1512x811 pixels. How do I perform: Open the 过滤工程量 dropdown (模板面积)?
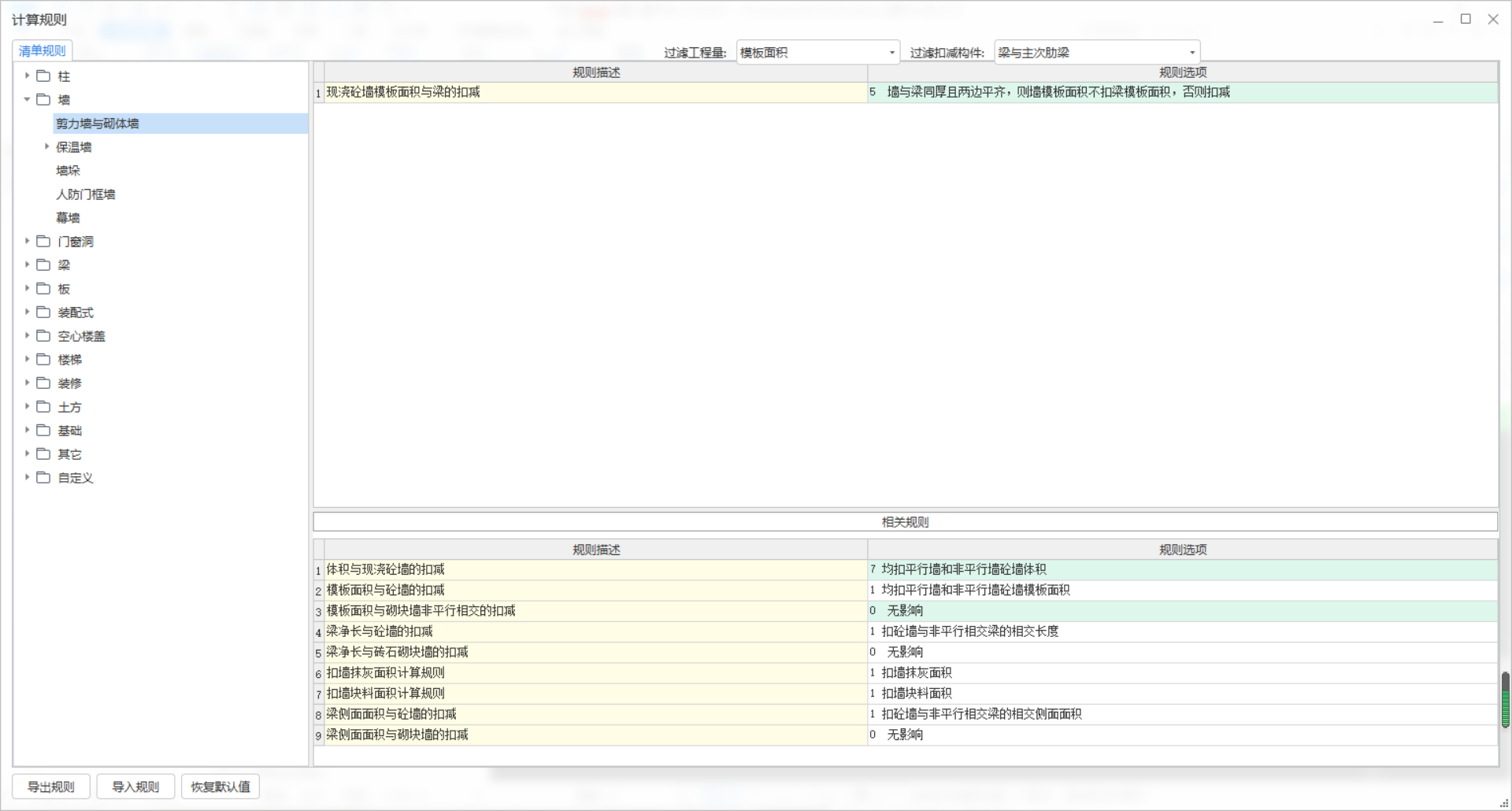[x=817, y=52]
